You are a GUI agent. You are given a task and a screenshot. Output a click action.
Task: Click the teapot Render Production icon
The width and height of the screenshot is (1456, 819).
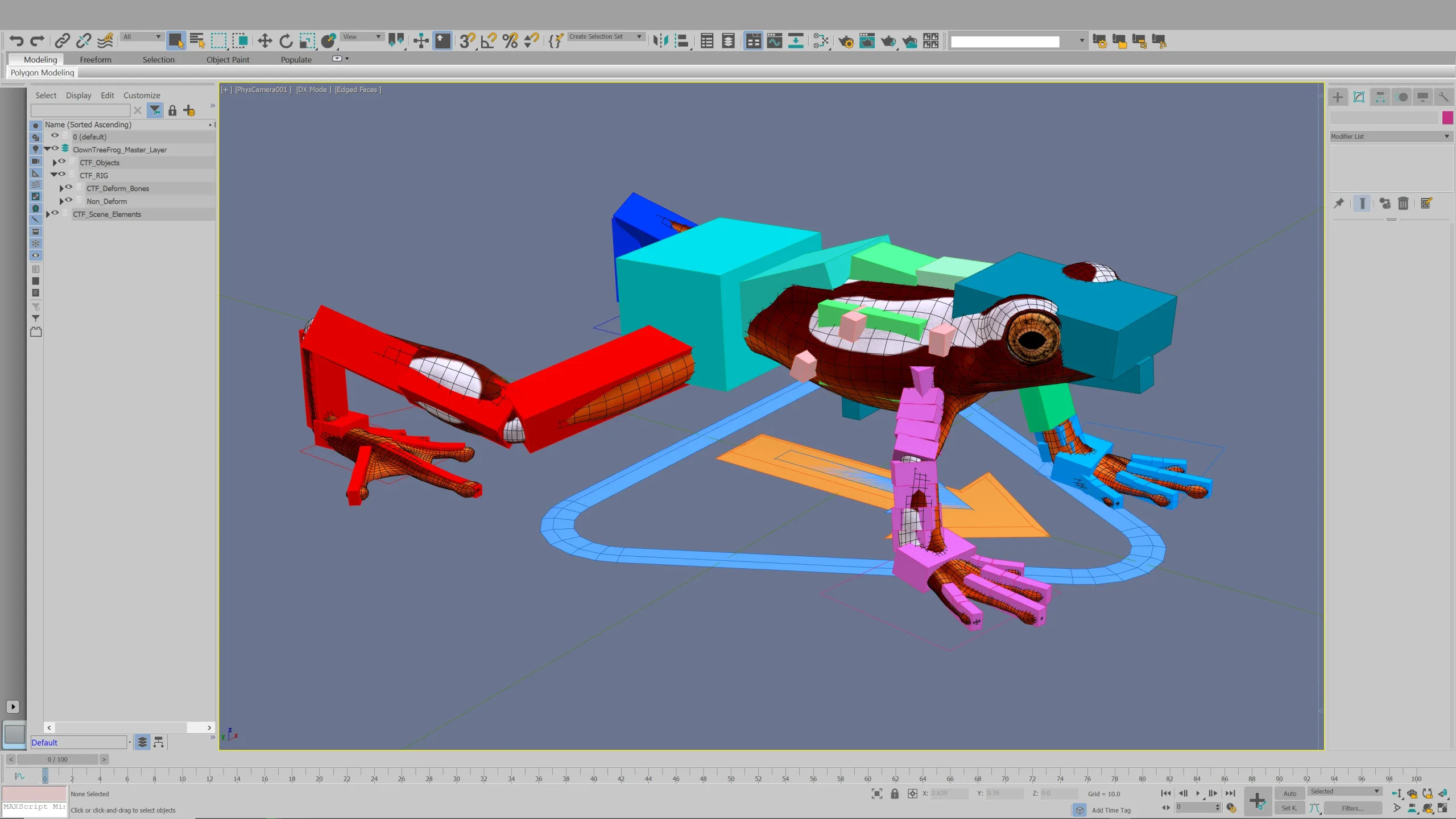888,40
